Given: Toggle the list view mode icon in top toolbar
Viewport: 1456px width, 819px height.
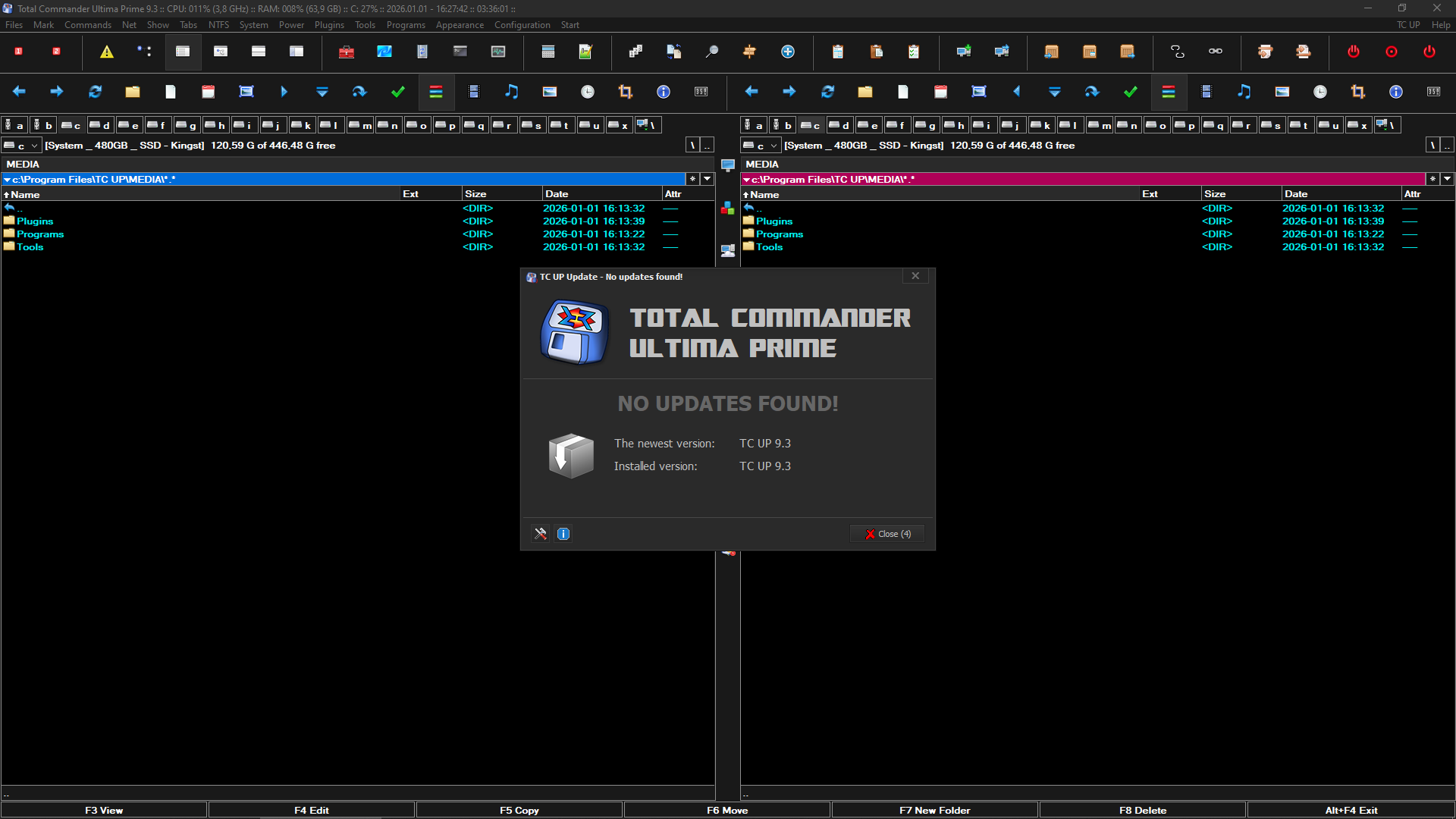Looking at the screenshot, I should click(183, 52).
